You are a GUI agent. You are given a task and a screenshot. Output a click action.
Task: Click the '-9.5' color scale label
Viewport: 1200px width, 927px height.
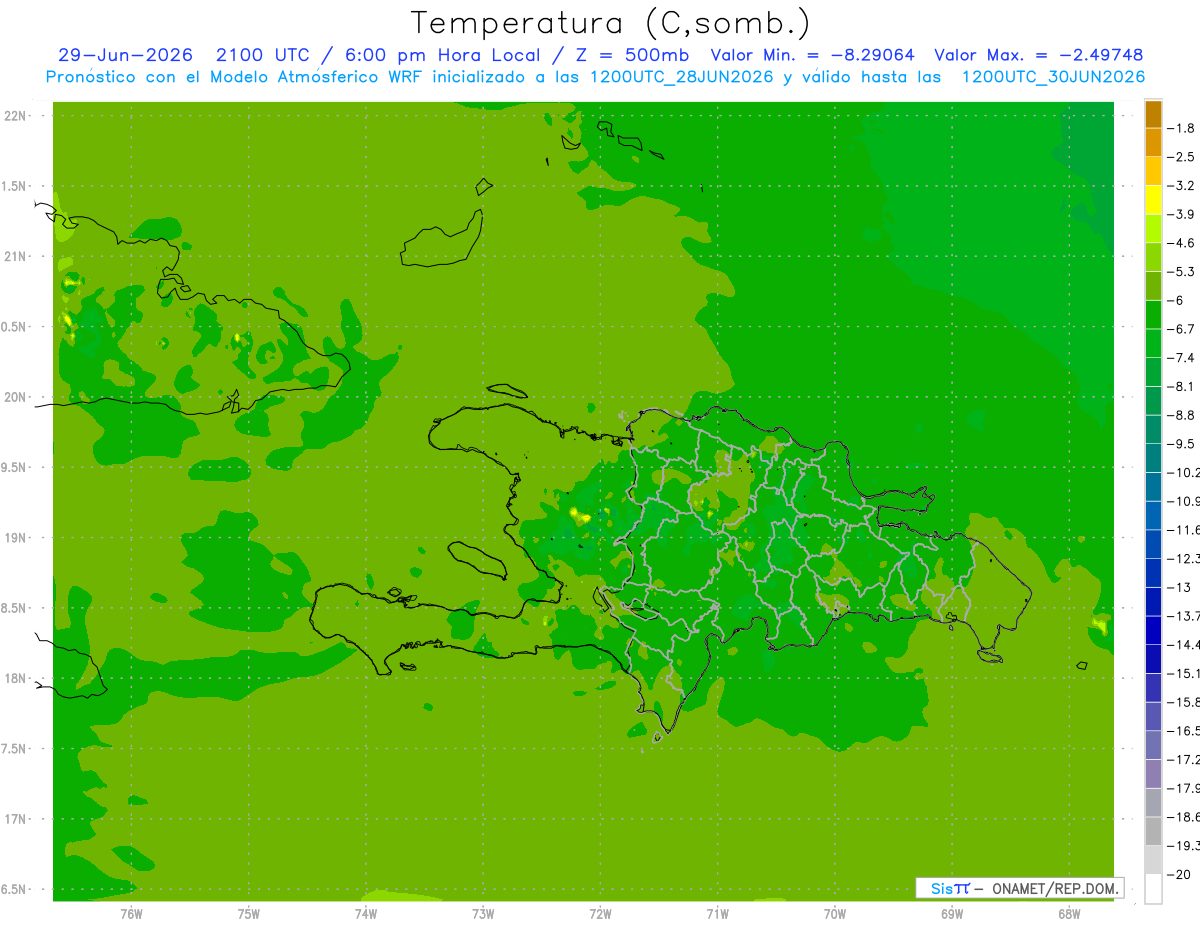(1182, 444)
